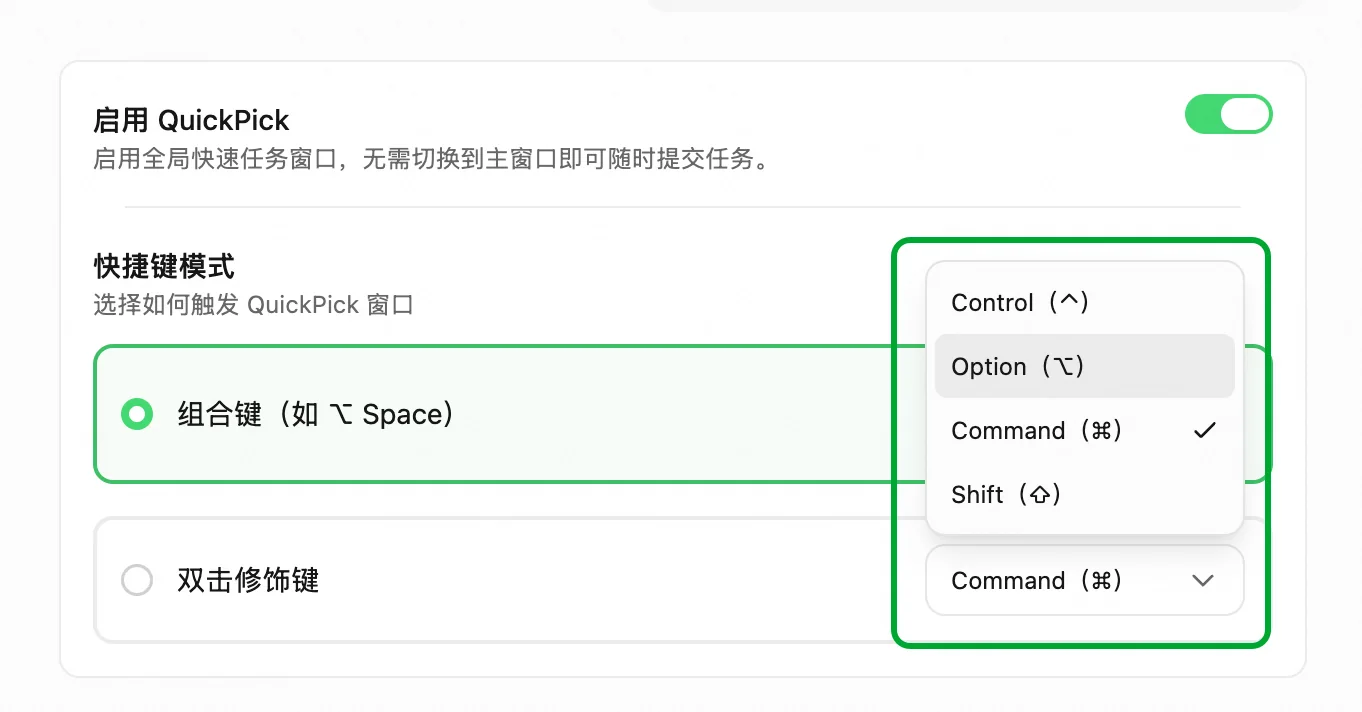The image size is (1362, 712).
Task: Open the Command dropdown beside 双击修饰键
Action: pyautogui.click(x=1085, y=580)
